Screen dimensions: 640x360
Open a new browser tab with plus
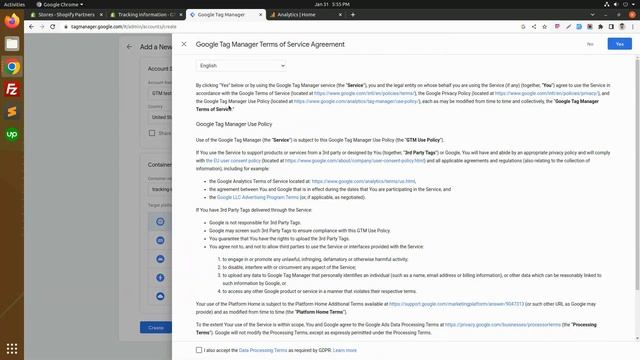353,15
